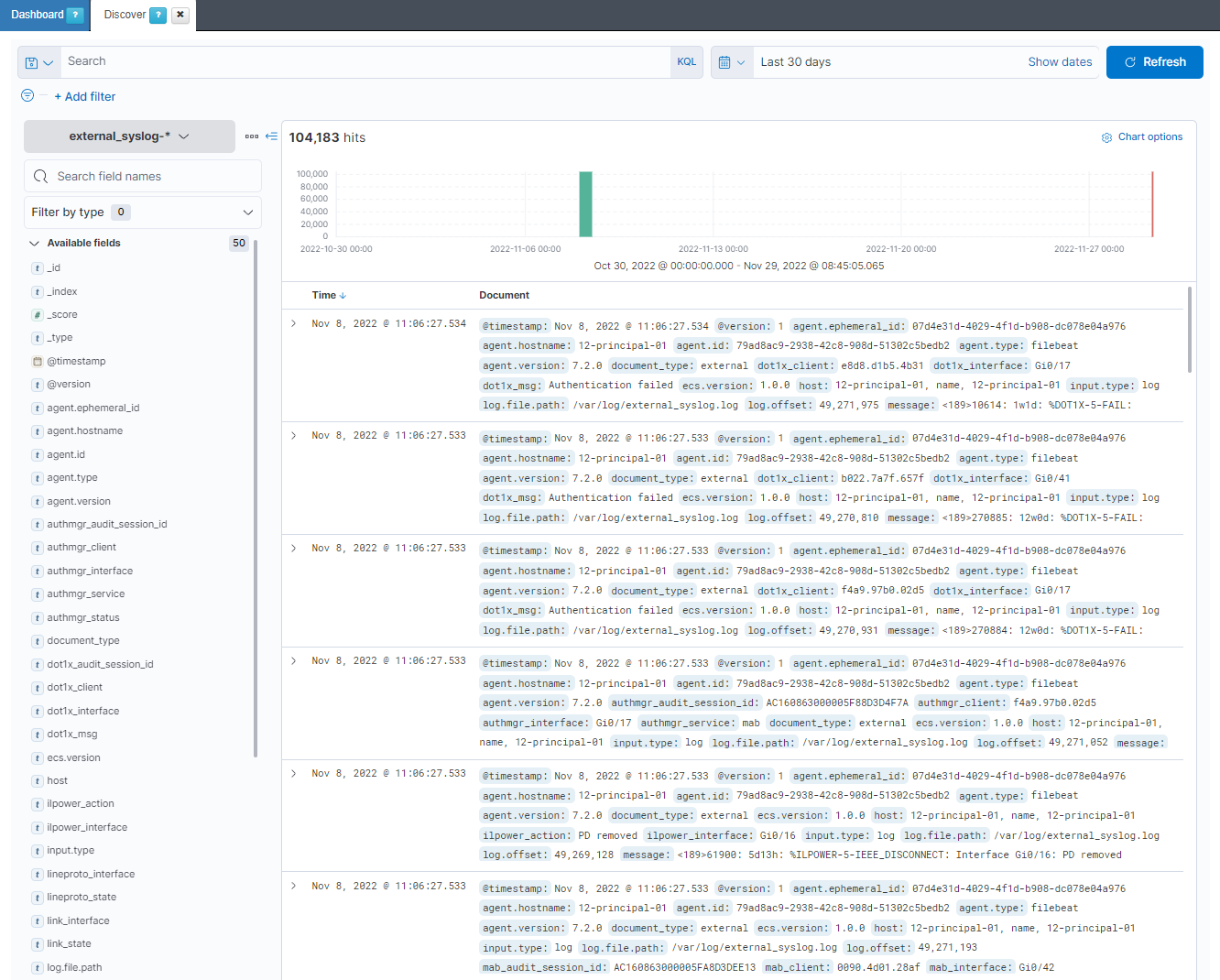Click the filter options circle icon
The height and width of the screenshot is (980, 1220).
click(x=27, y=96)
